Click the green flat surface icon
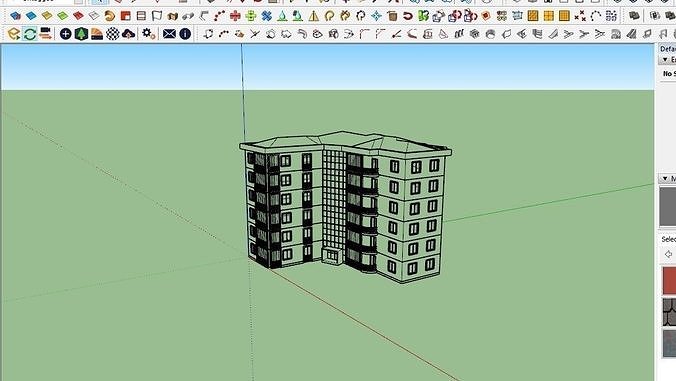The image size is (676, 381). point(63,16)
